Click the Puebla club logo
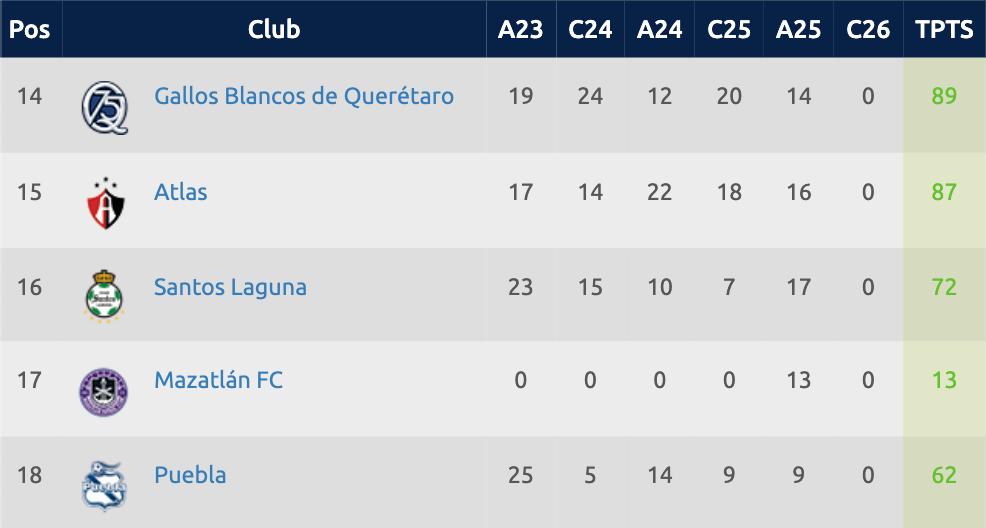The width and height of the screenshot is (986, 528). pyautogui.click(x=104, y=486)
